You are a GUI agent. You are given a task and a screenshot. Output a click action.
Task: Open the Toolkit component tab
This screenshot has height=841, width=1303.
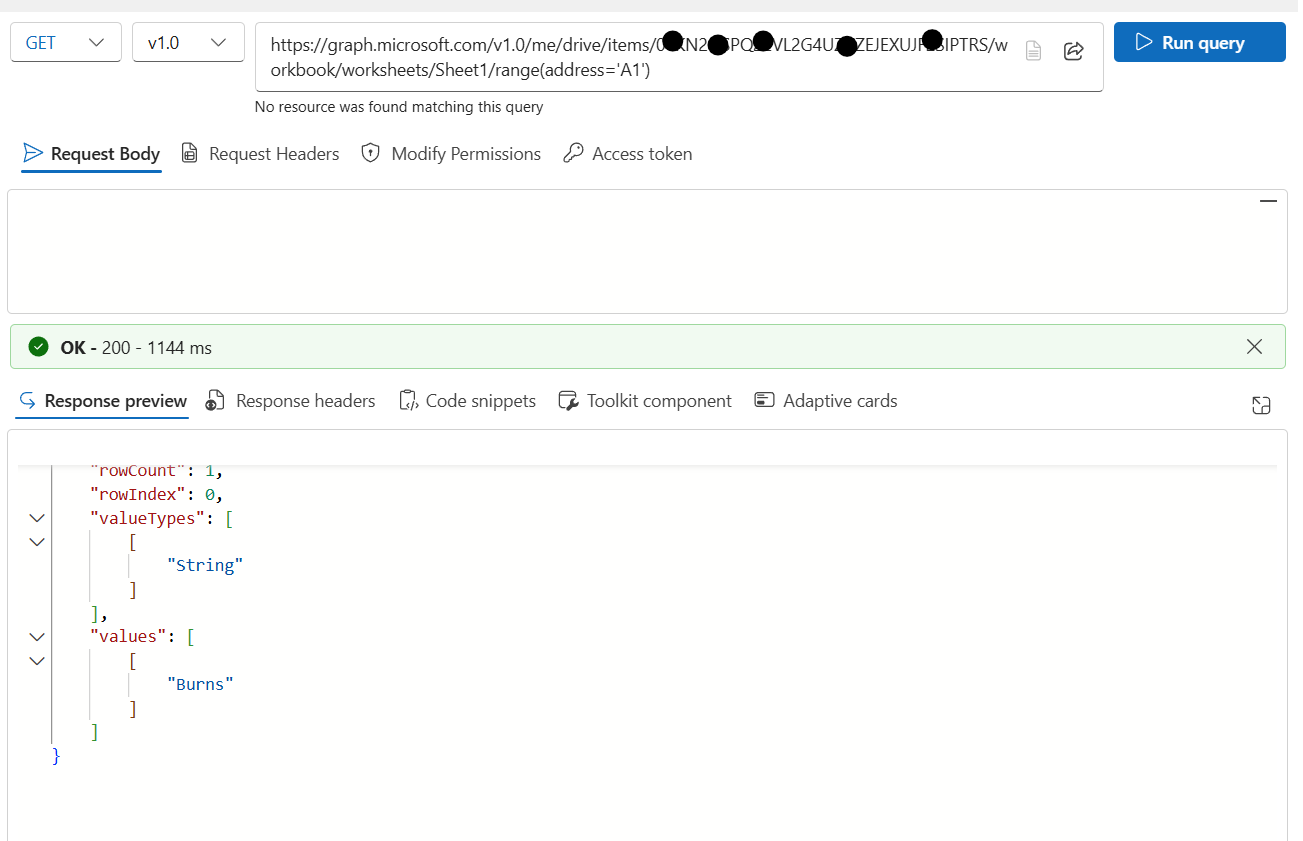[644, 400]
